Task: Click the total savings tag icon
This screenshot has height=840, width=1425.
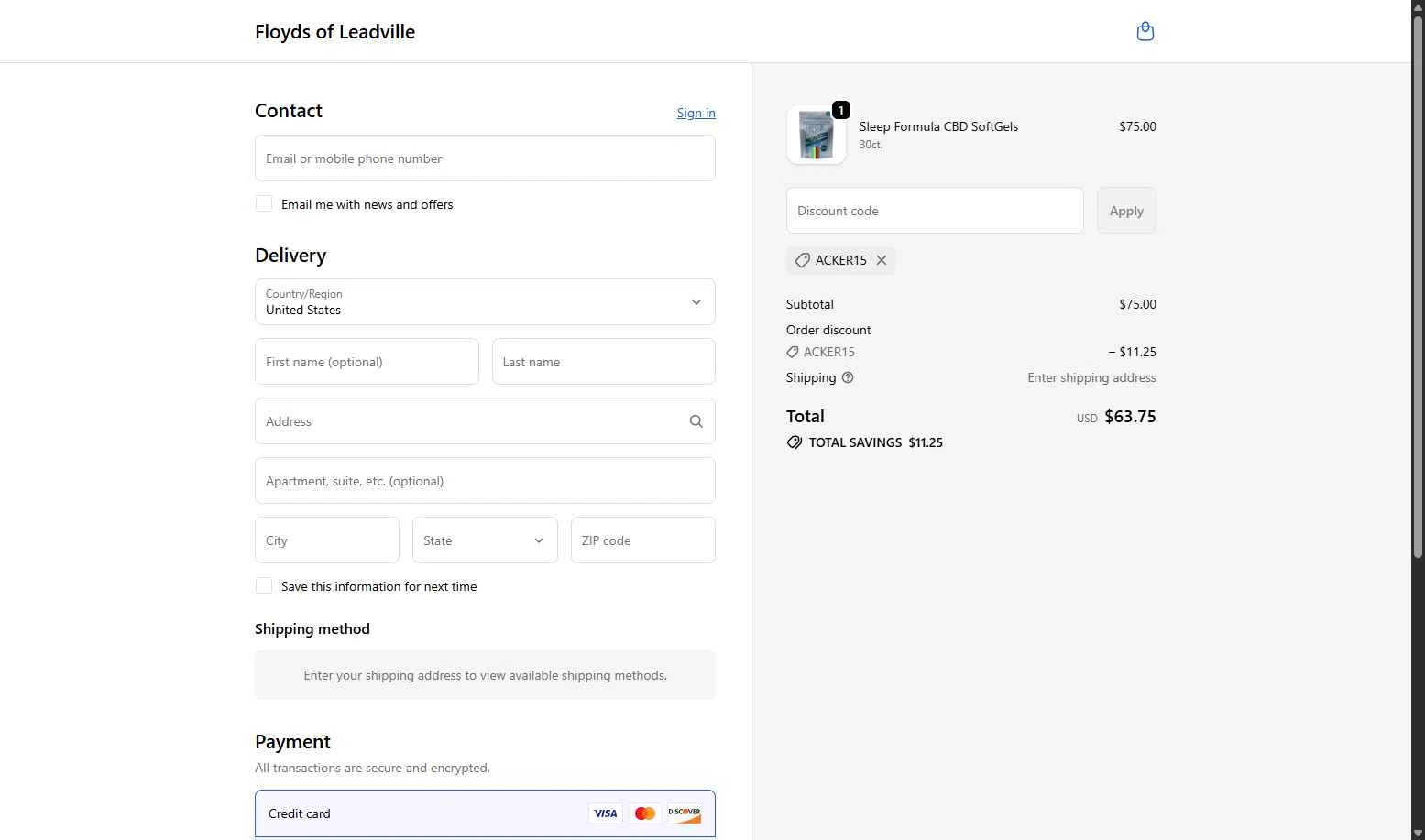Action: point(795,442)
